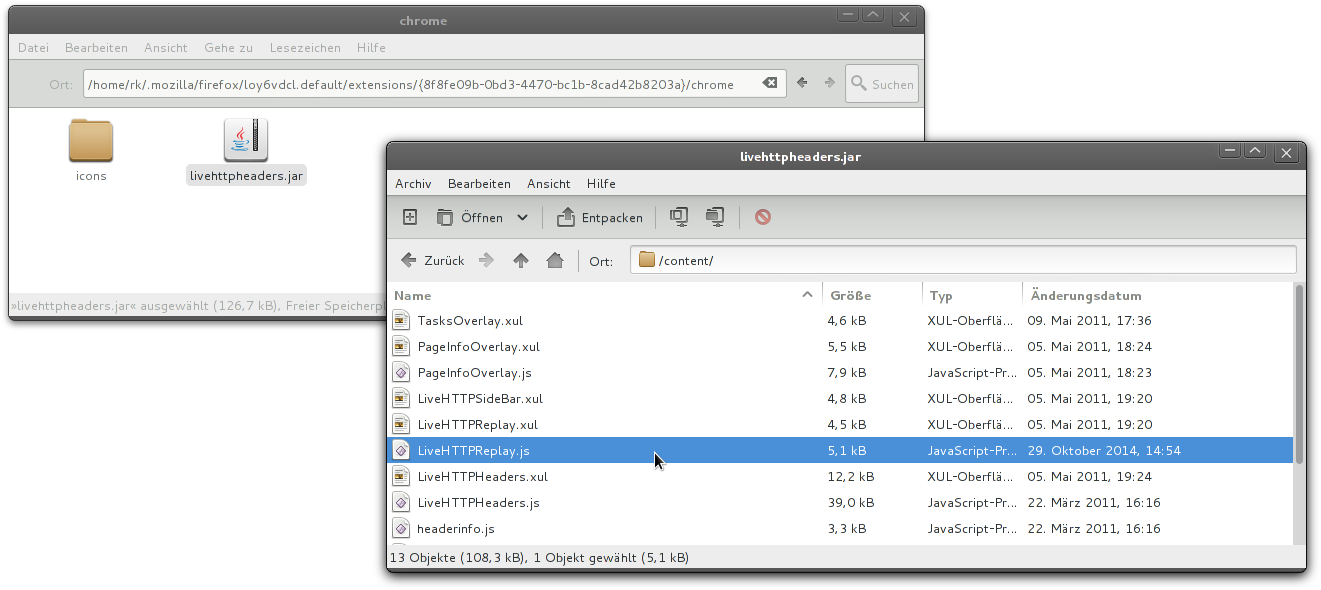Sort by the Änderungsdatum column header
1321x590 pixels.
tap(1158, 295)
